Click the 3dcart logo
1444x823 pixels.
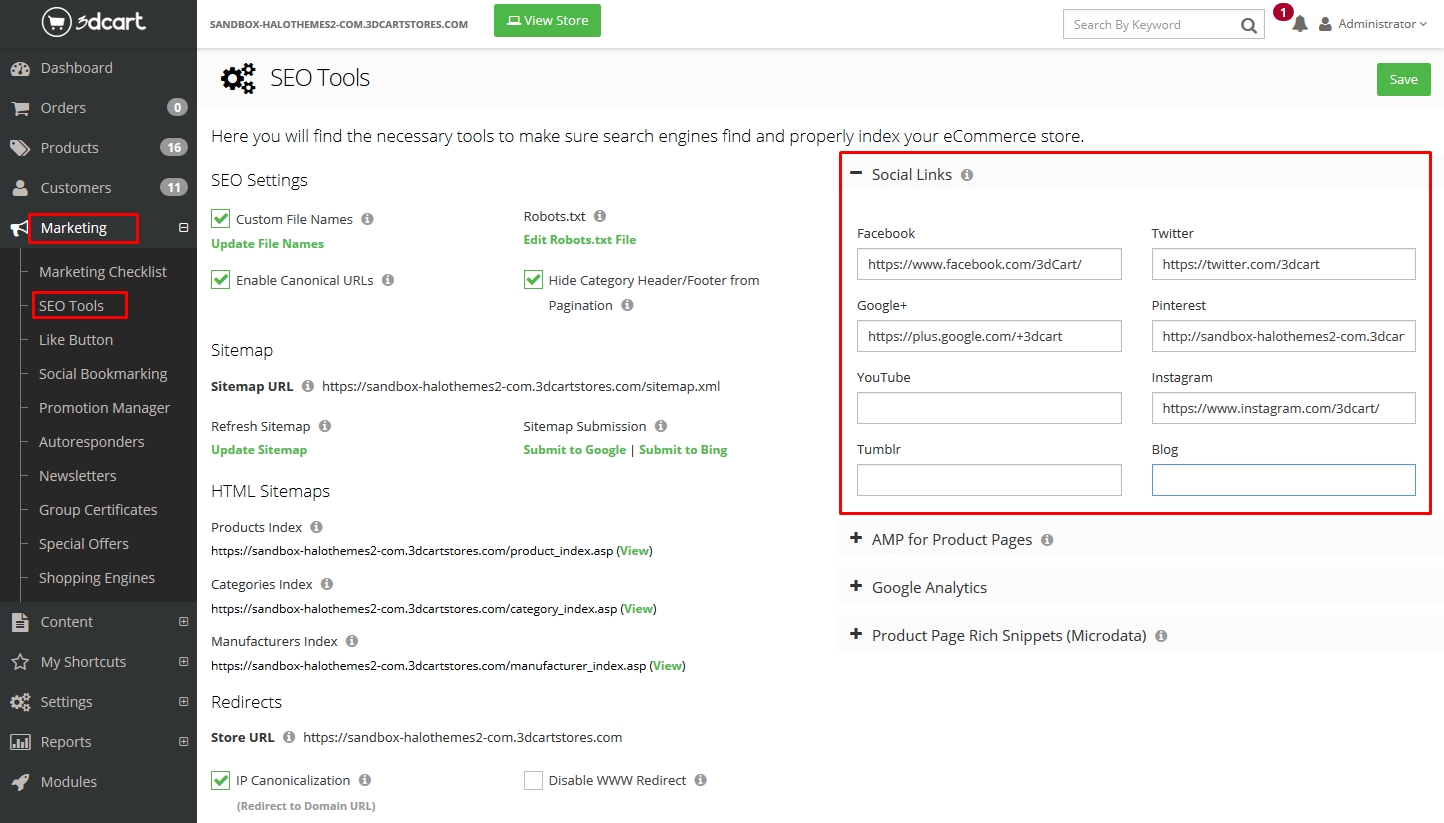(x=93, y=22)
